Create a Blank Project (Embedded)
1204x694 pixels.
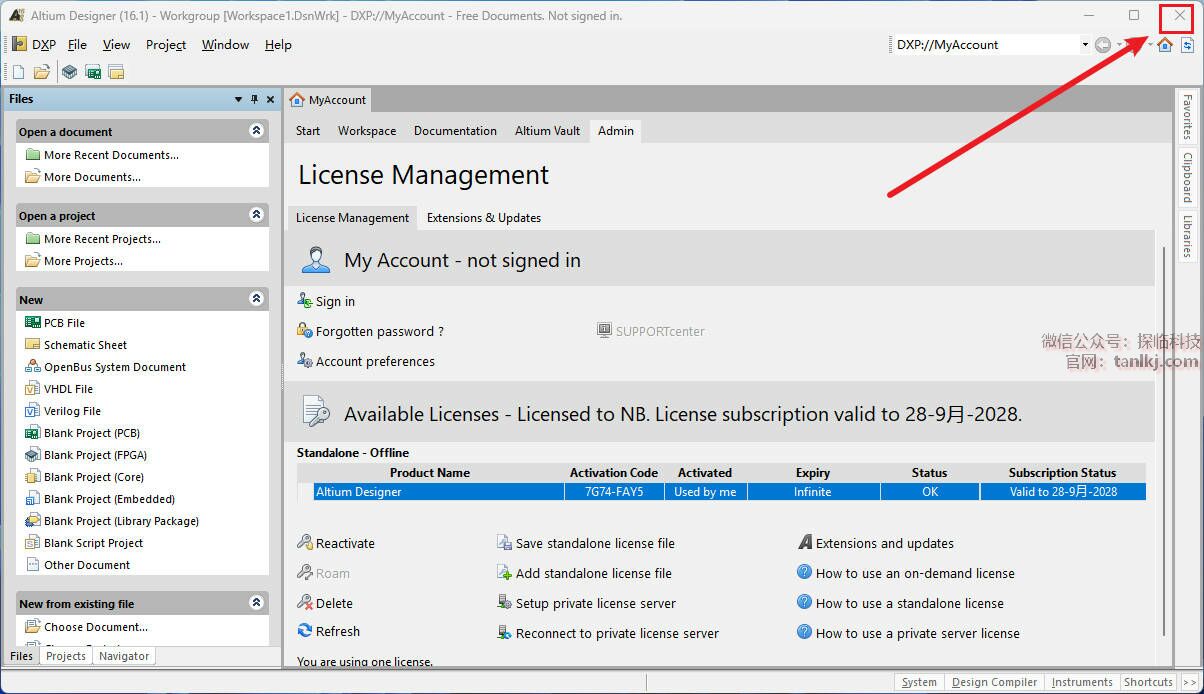[109, 499]
